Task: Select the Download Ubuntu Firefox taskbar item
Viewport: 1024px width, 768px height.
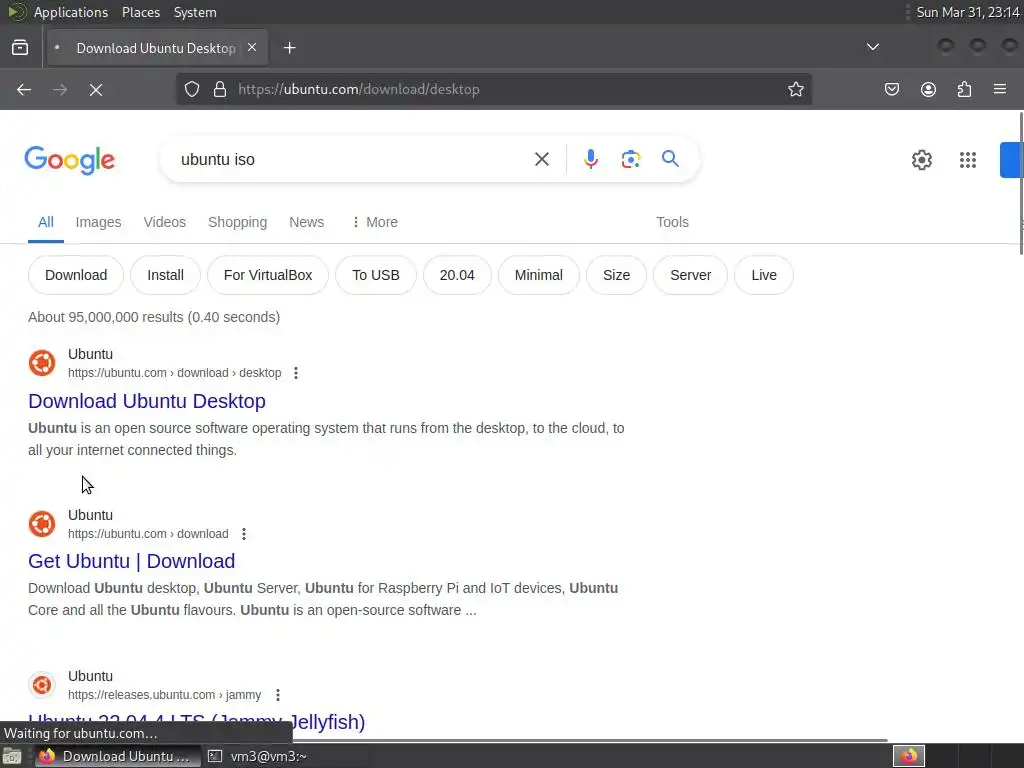Action: point(118,756)
